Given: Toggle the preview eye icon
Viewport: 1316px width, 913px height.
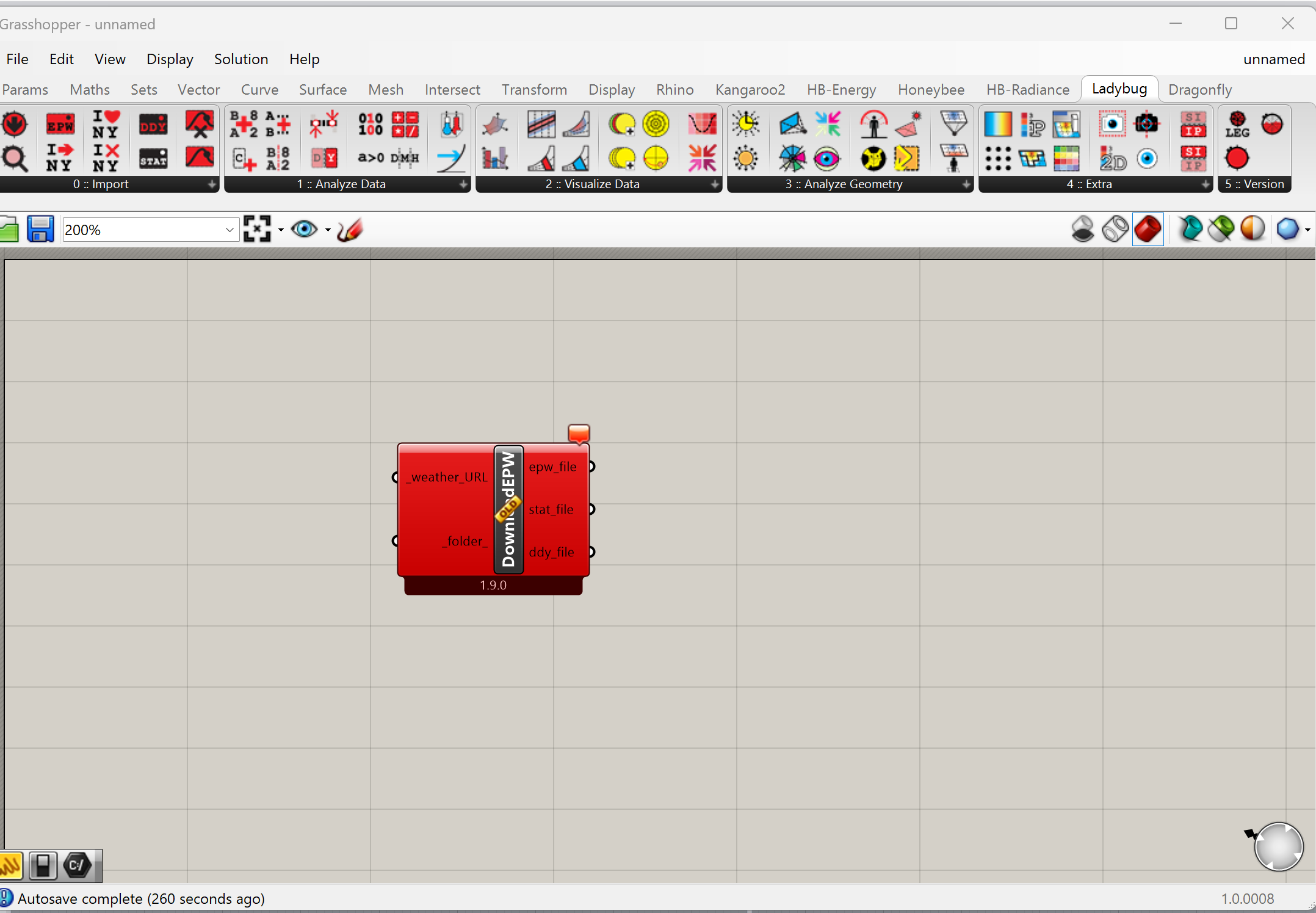Looking at the screenshot, I should (x=304, y=230).
